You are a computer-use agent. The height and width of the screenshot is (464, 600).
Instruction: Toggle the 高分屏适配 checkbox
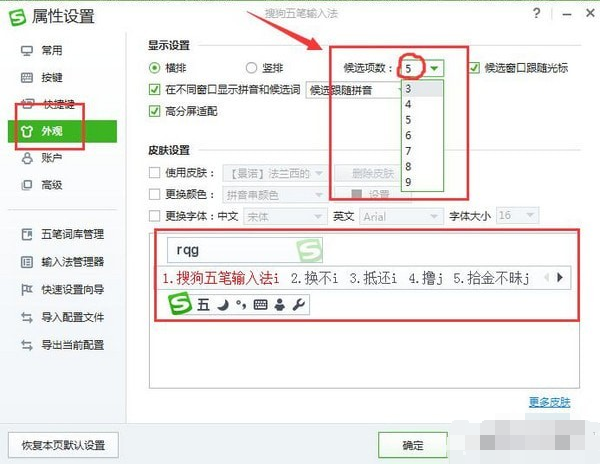point(154,111)
